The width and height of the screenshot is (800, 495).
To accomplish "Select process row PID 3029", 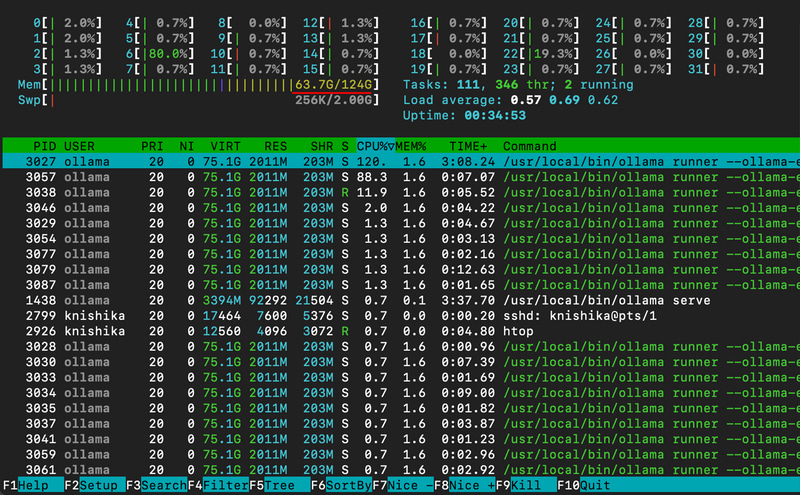I will (x=401, y=224).
